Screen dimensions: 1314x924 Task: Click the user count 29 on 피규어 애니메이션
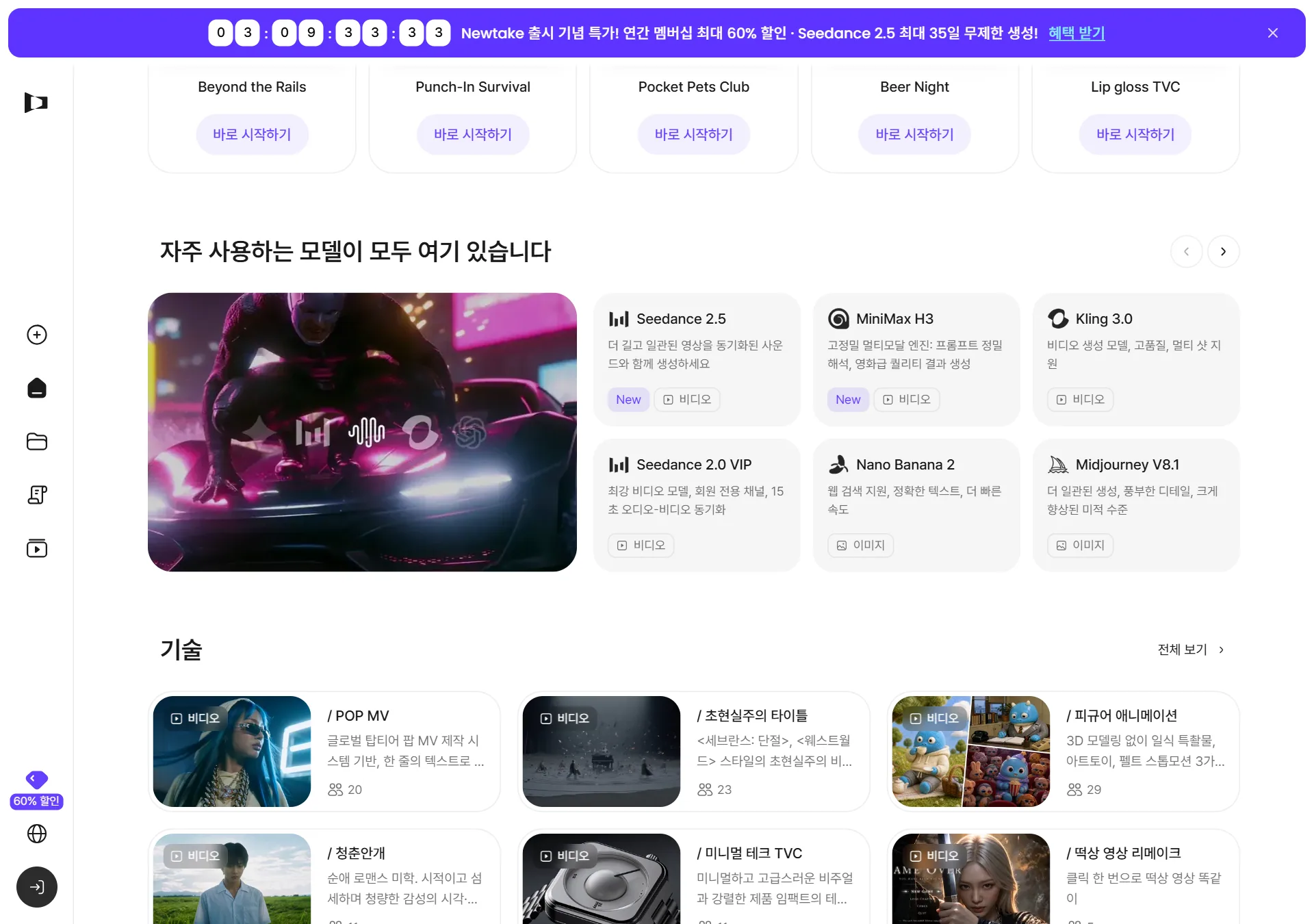point(1084,790)
